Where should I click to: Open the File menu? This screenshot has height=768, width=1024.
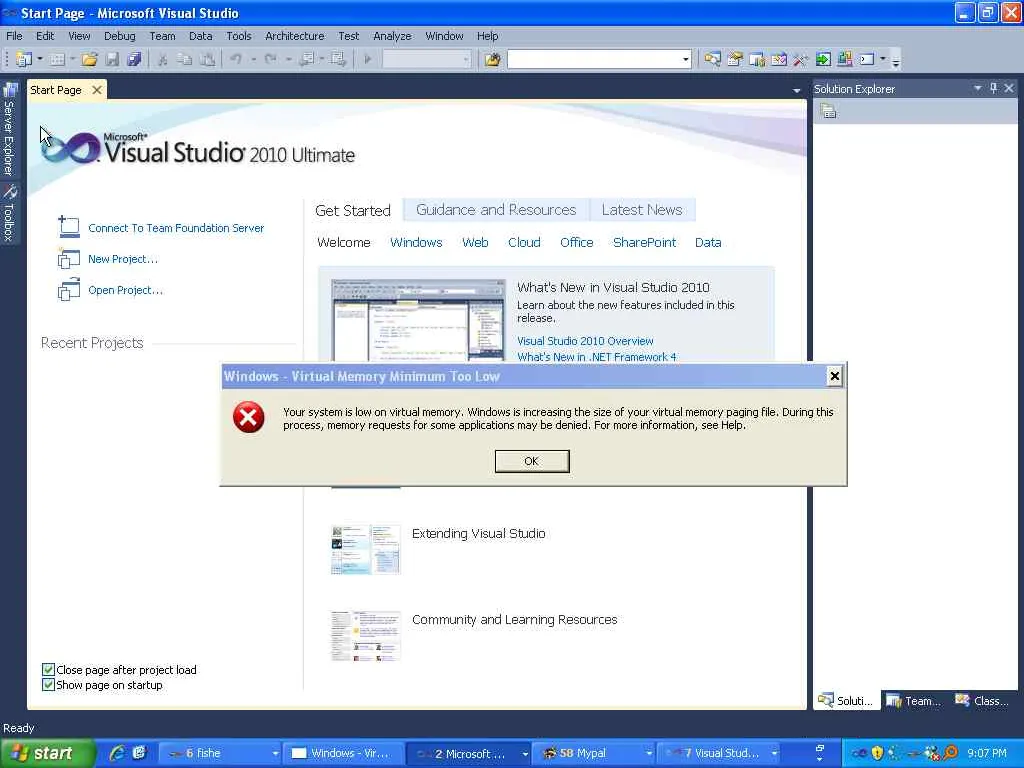[14, 36]
